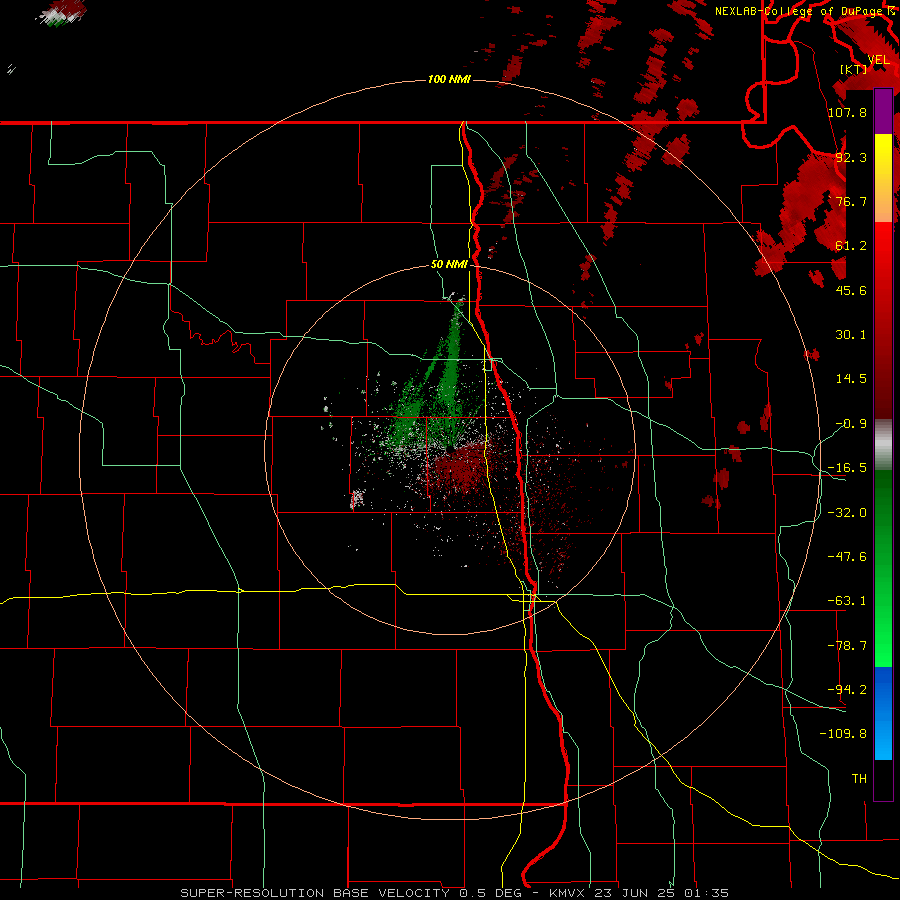Screen dimensions: 900x900
Task: Click the 50 NMI range ring label
Action: [x=449, y=265]
